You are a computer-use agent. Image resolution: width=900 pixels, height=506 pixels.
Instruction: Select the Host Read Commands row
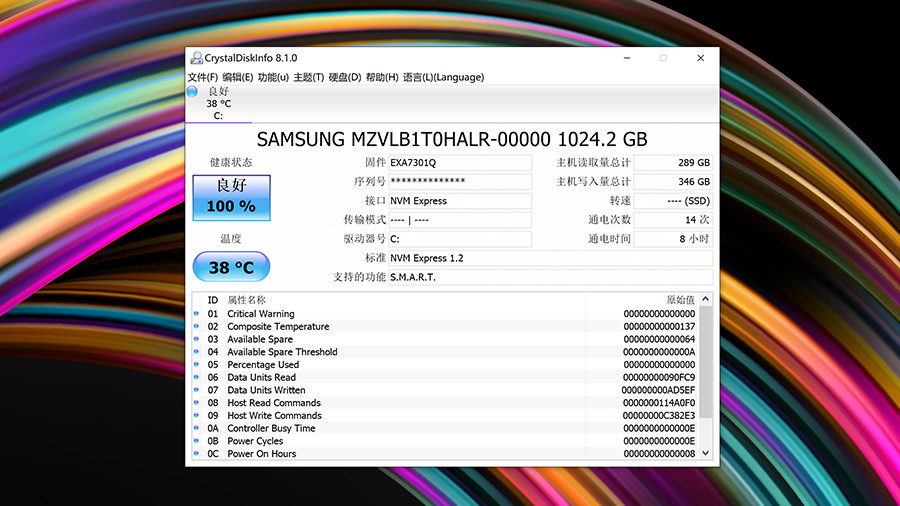(445, 403)
